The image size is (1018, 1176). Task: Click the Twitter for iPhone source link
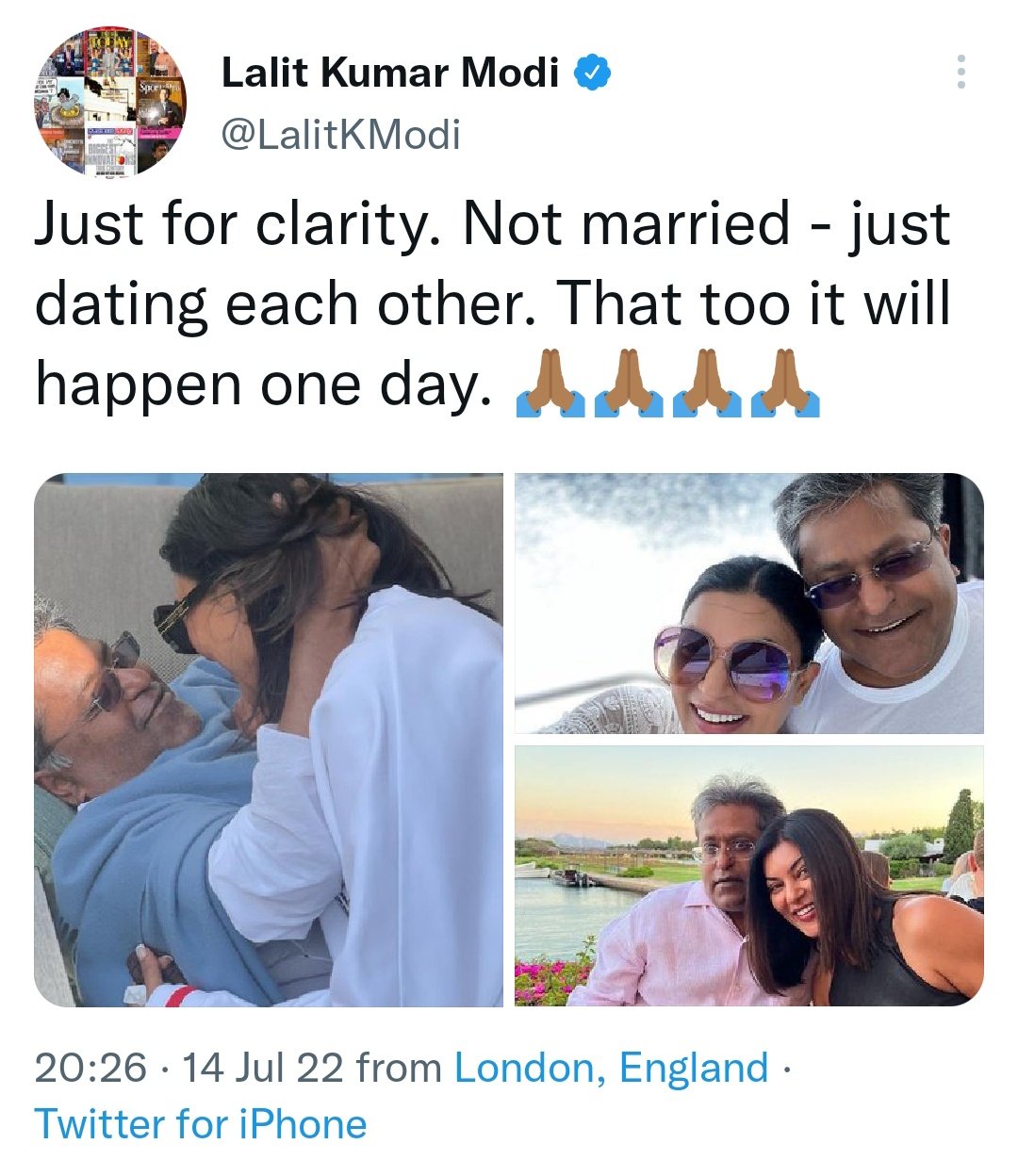[x=200, y=1124]
